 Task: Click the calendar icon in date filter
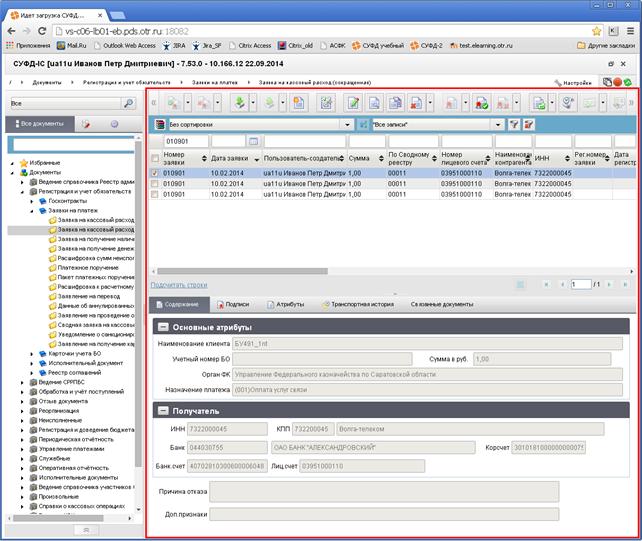click(253, 141)
